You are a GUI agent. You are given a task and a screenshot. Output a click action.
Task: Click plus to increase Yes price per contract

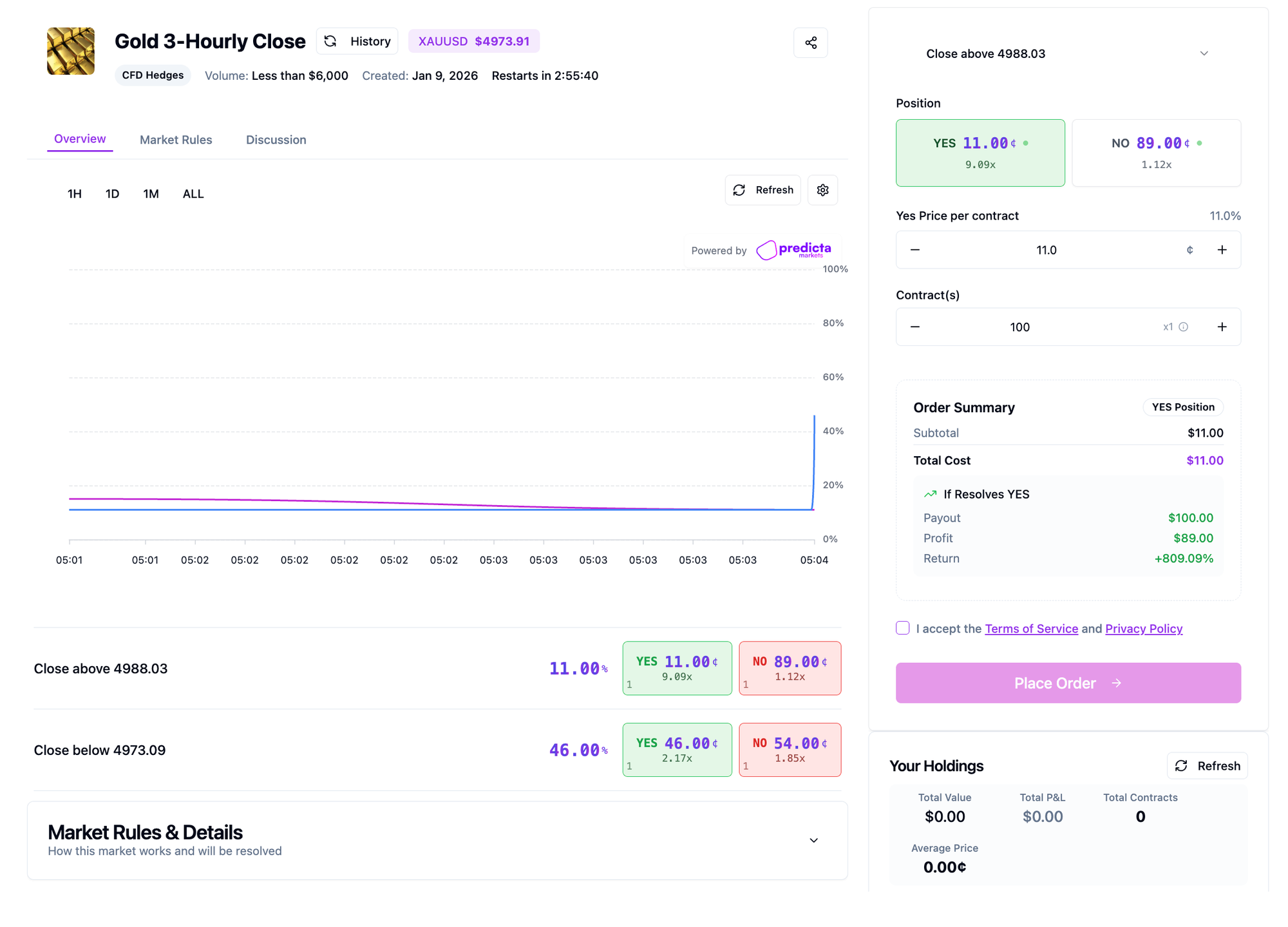pos(1222,249)
